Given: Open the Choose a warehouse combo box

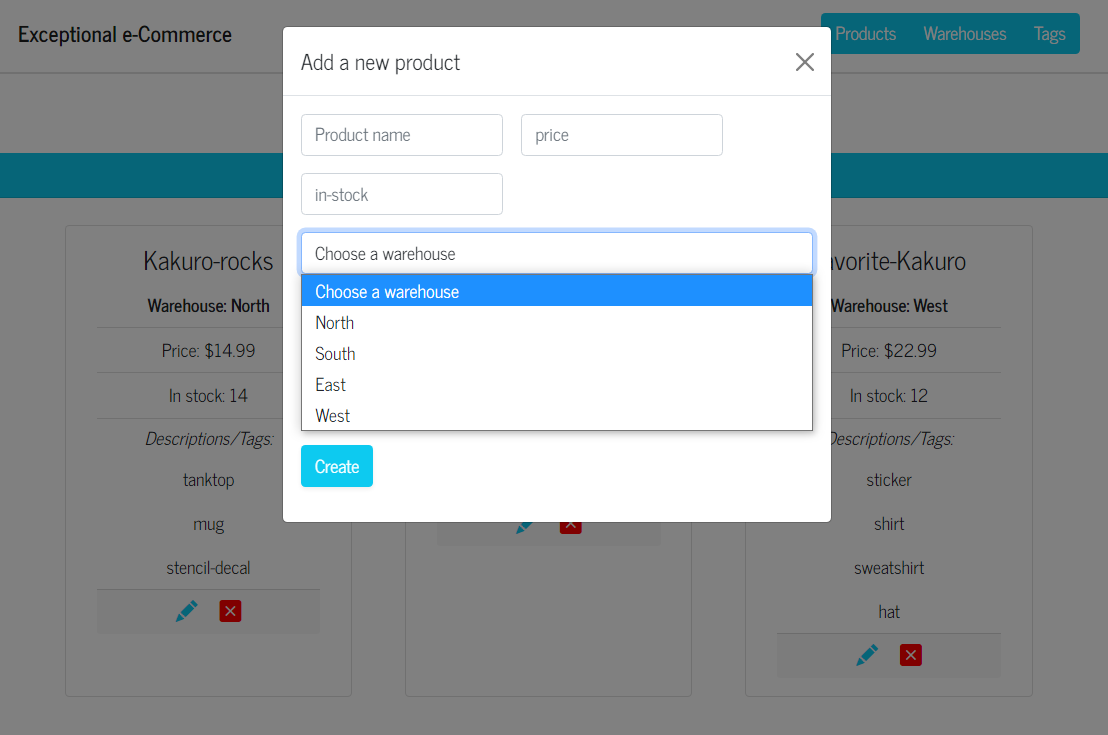Looking at the screenshot, I should pos(557,253).
